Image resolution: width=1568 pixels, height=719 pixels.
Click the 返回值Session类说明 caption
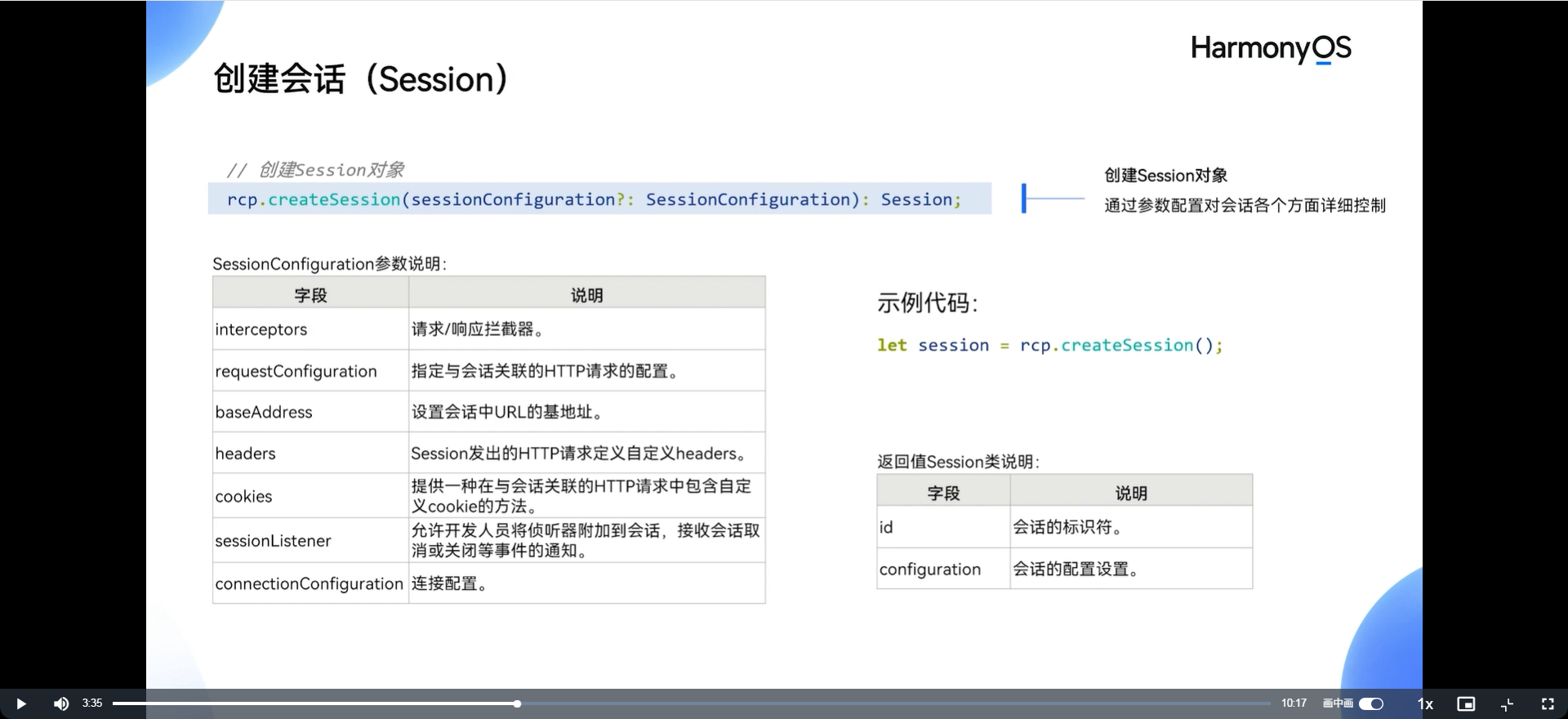coord(958,462)
